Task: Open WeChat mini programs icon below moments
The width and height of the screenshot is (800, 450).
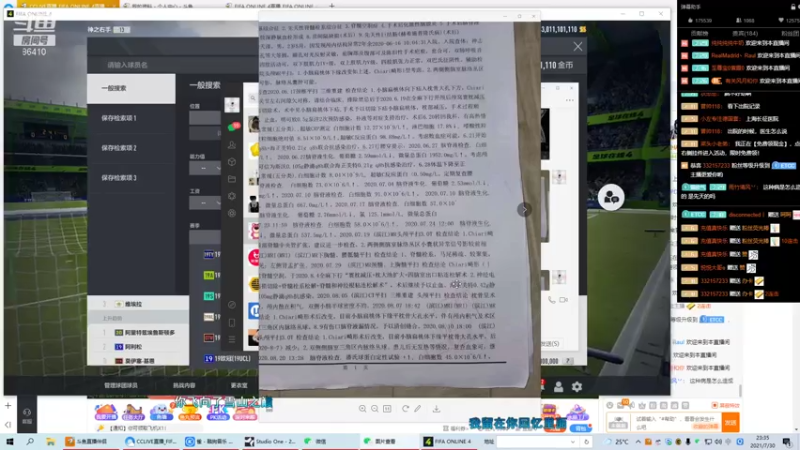Action: coord(232,213)
